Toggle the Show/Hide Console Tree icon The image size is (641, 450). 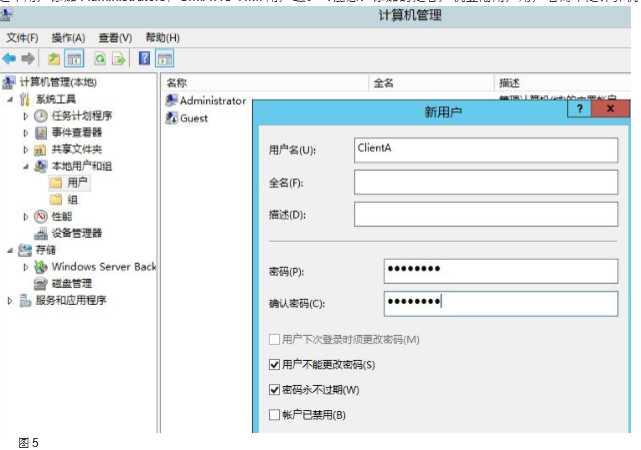(x=74, y=58)
